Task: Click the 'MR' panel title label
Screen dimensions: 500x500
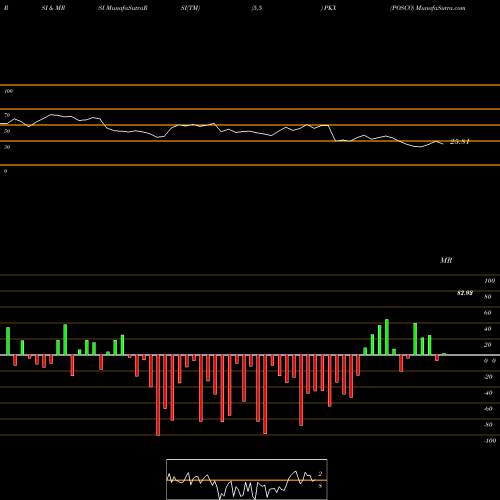Action: coord(446,260)
